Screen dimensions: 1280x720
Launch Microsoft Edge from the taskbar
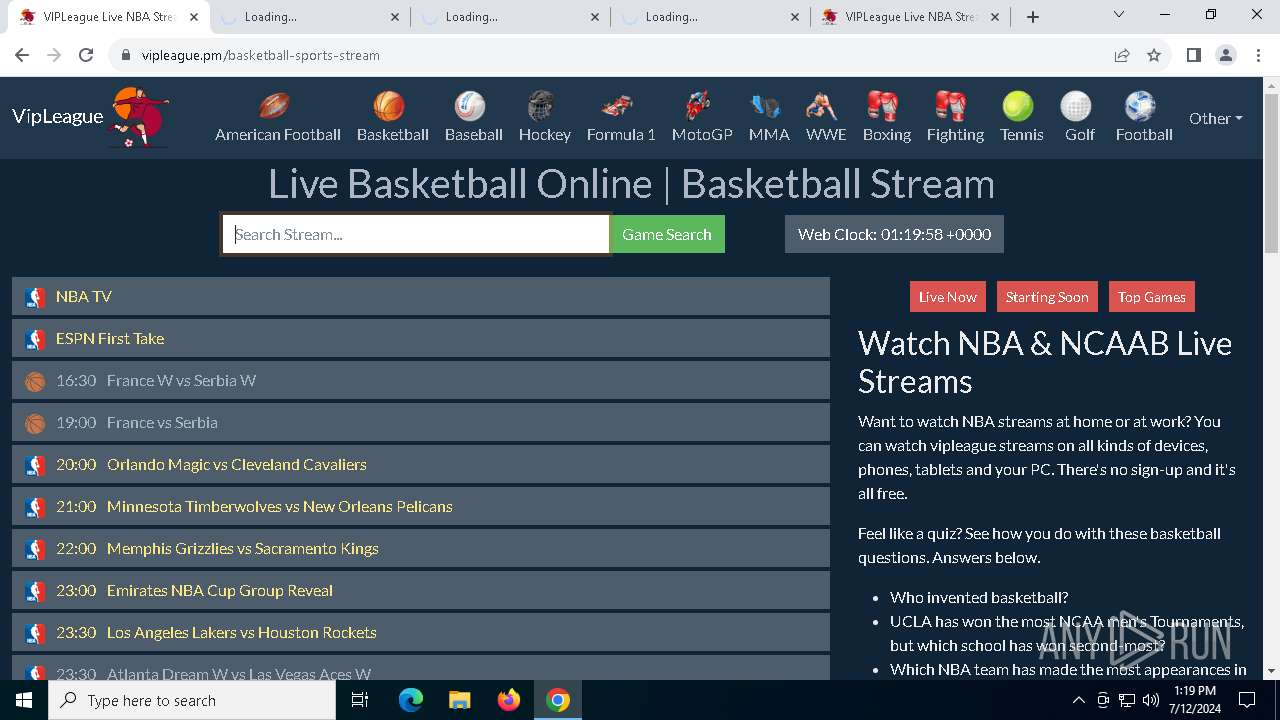coord(411,700)
